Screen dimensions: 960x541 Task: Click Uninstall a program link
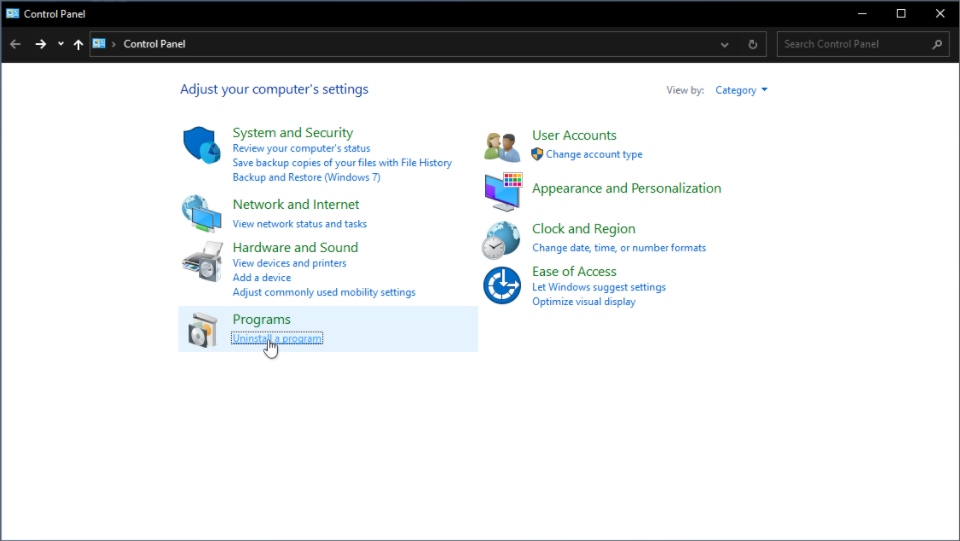pos(277,338)
